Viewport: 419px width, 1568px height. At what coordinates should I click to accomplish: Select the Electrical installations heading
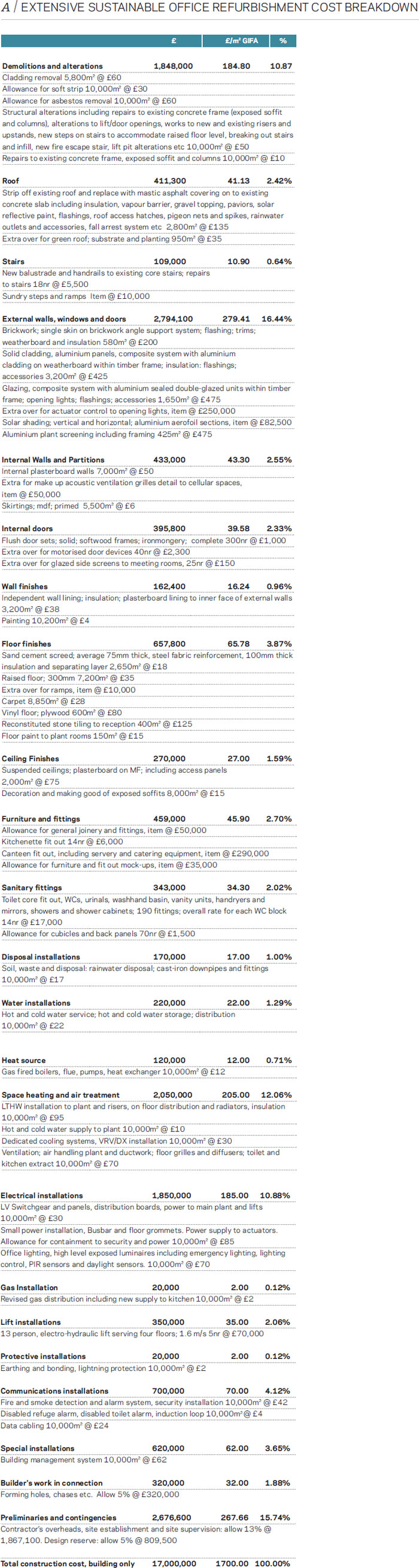click(42, 1195)
